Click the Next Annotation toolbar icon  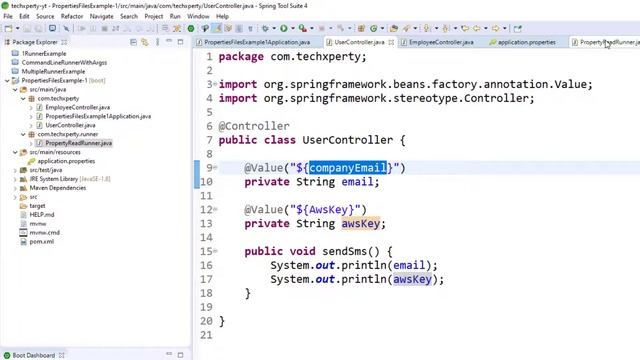coord(427,29)
